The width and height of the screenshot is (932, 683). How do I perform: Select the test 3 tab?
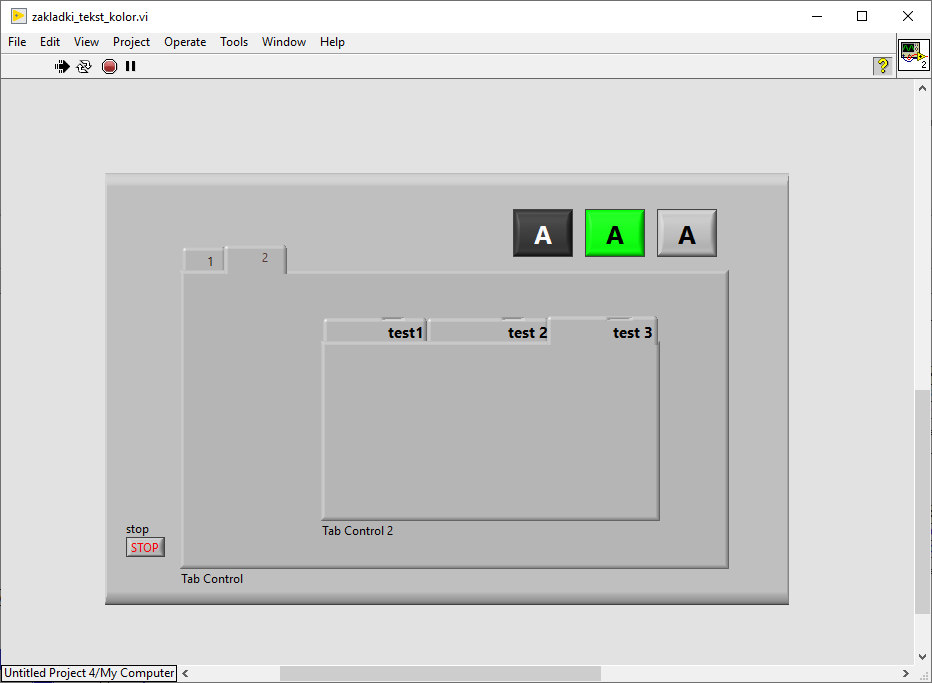(602, 331)
